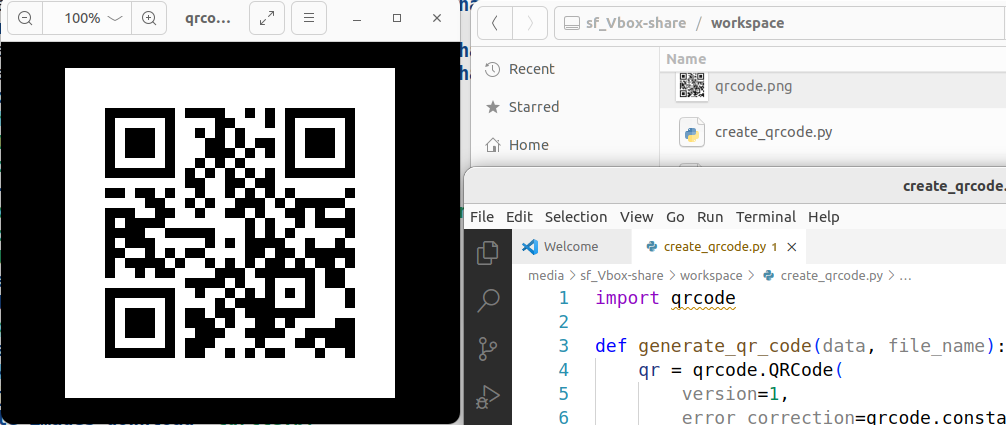Image resolution: width=1006 pixels, height=425 pixels.
Task: Click the QRCode call on line 4
Action: coord(799,370)
